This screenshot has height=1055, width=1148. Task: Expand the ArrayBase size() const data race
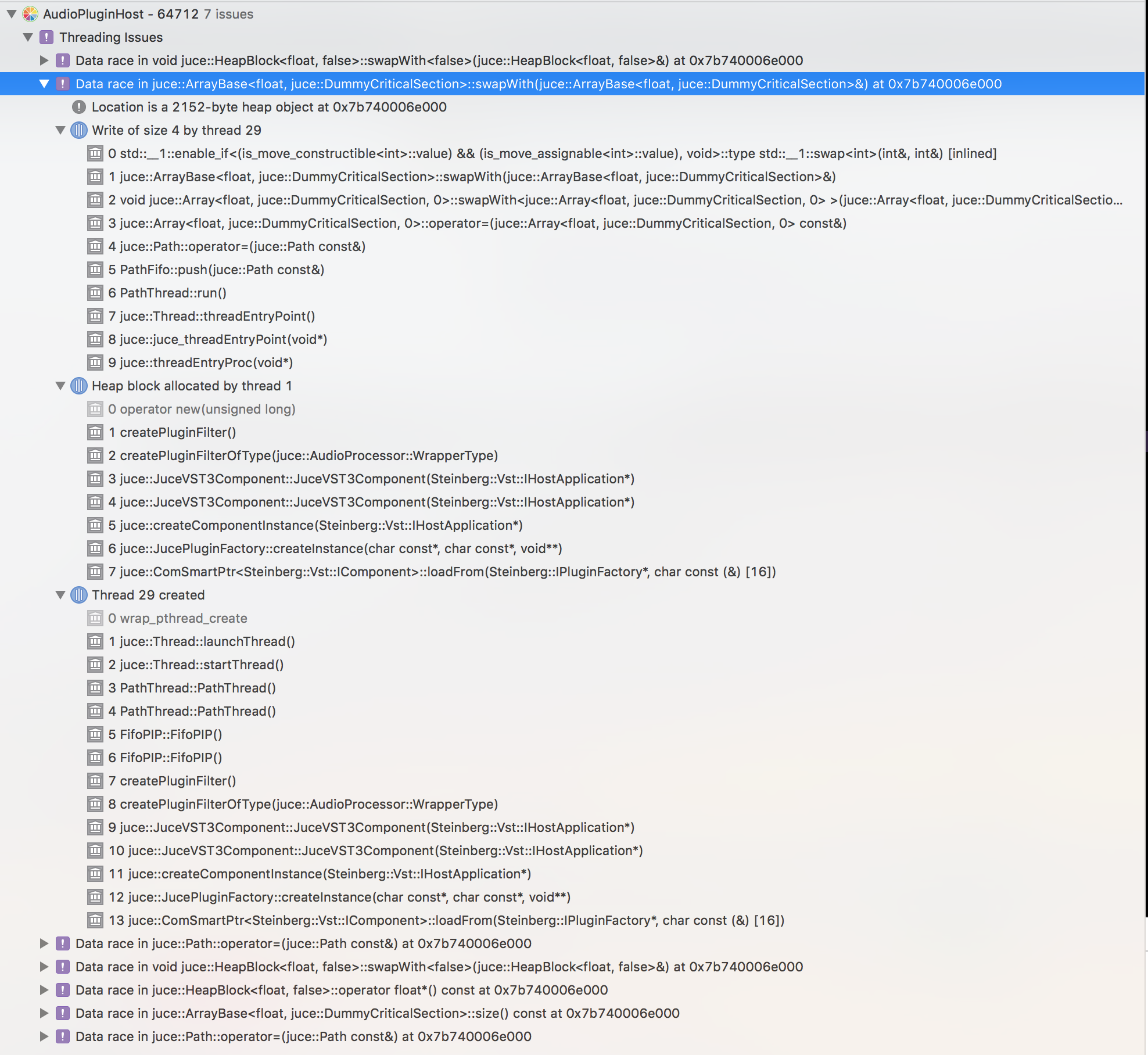(44, 1013)
